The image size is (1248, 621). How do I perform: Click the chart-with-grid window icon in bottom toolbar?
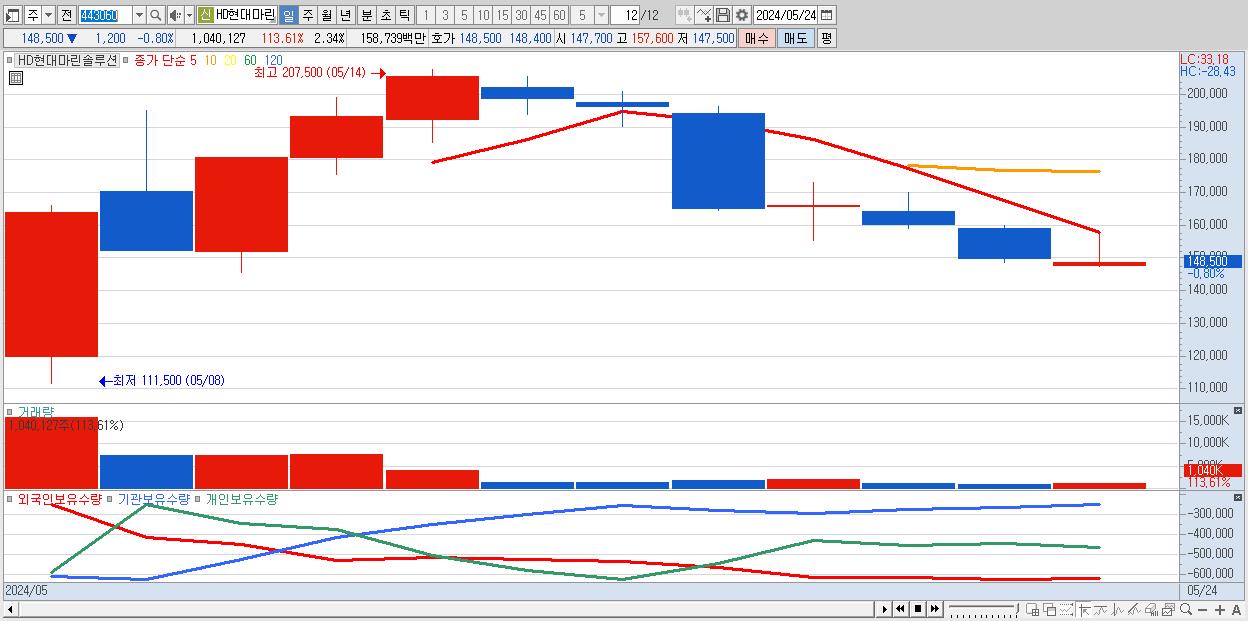[1032, 609]
